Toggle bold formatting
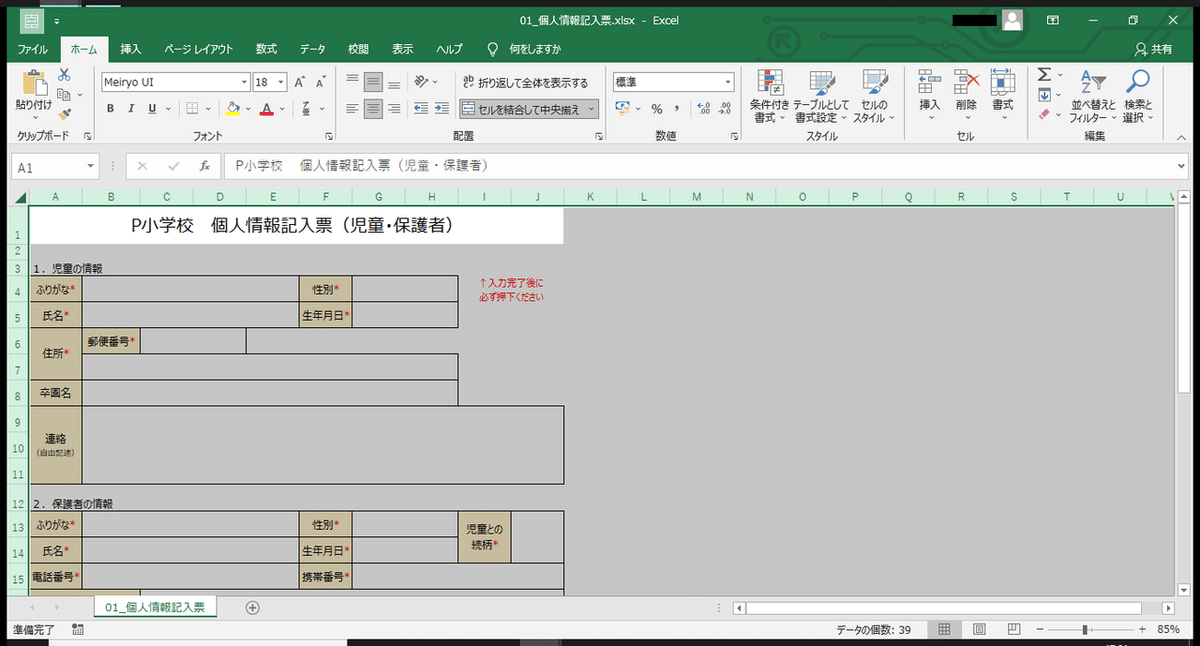This screenshot has height=646, width=1200. [x=110, y=108]
